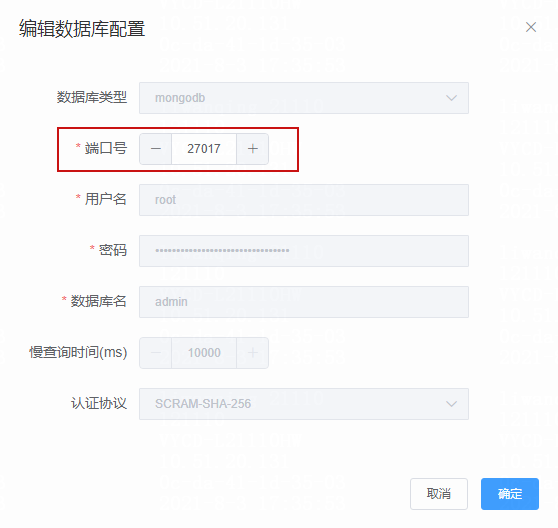Click the 数据库类型 label text
The height and width of the screenshot is (528, 558).
pos(92,97)
